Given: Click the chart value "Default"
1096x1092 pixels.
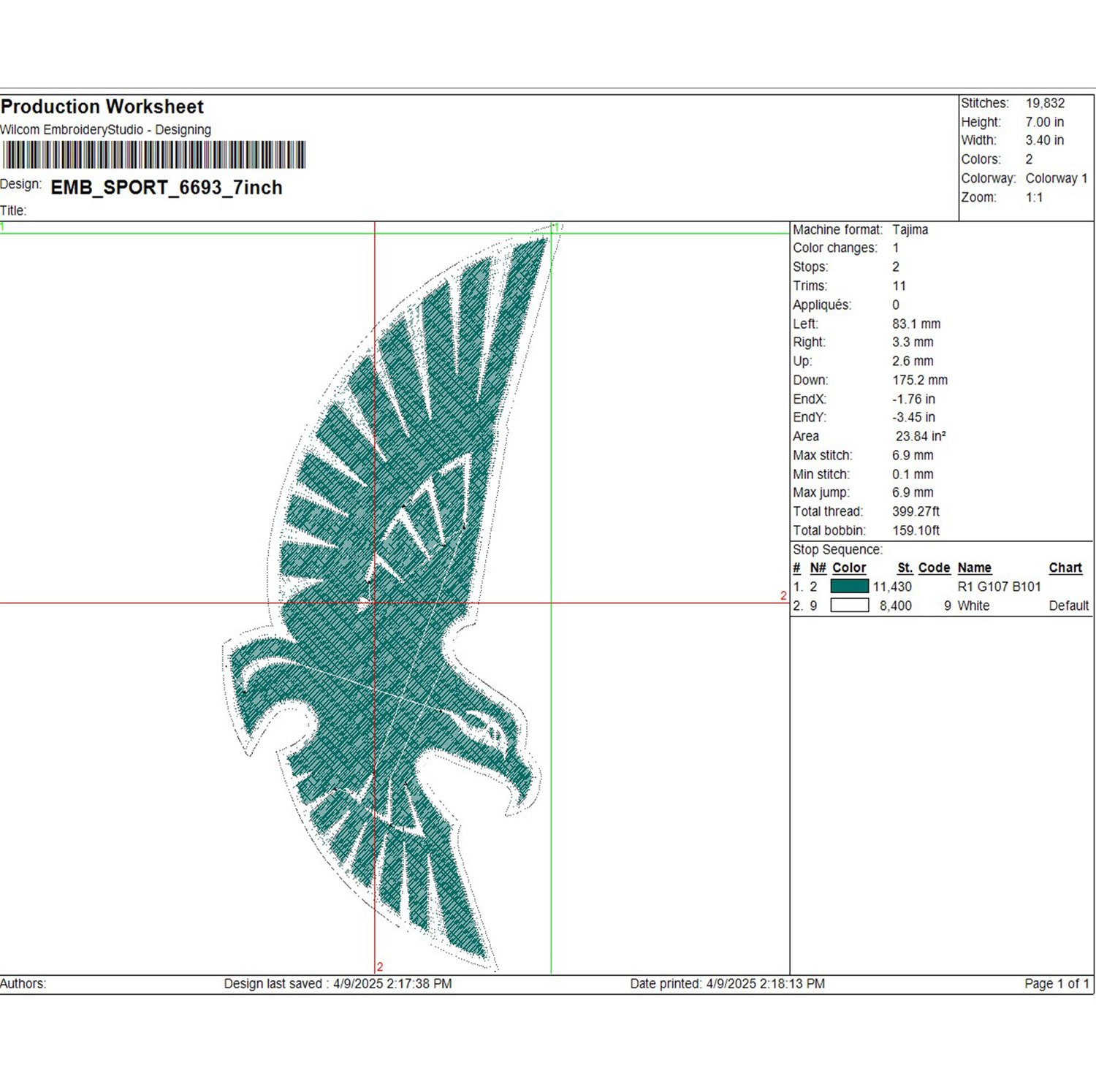Looking at the screenshot, I should pyautogui.click(x=1069, y=606).
